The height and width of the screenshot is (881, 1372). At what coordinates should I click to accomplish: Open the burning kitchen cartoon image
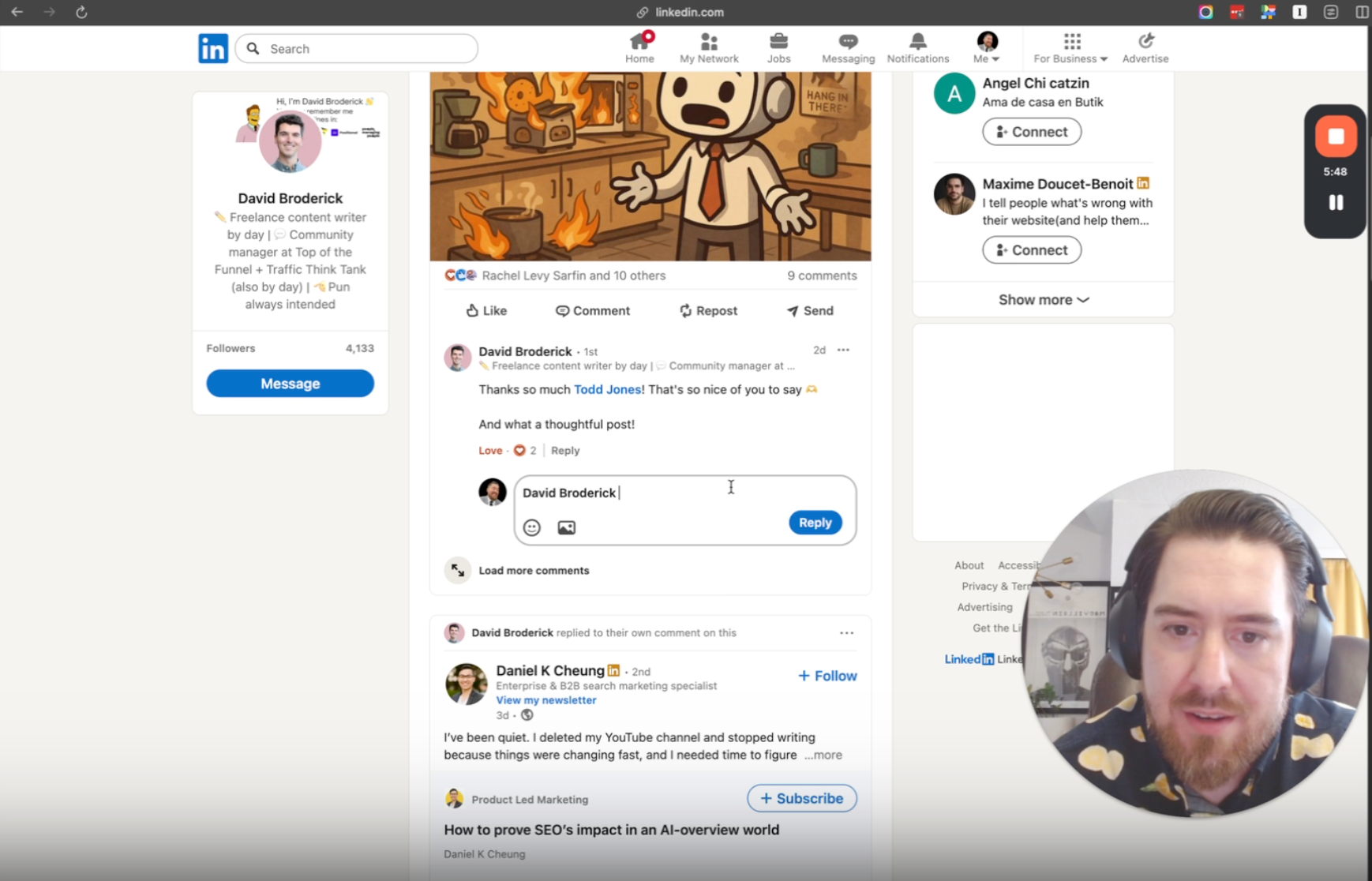pos(650,166)
